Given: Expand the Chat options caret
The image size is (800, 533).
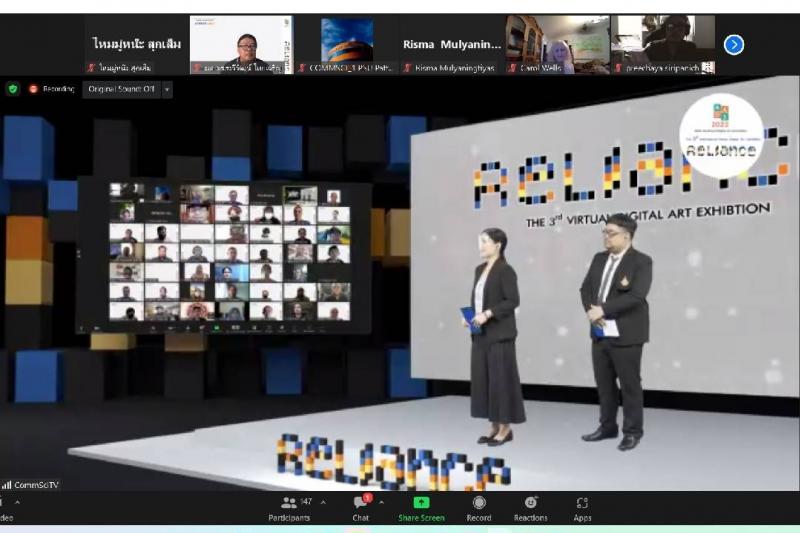Looking at the screenshot, I should [381, 503].
